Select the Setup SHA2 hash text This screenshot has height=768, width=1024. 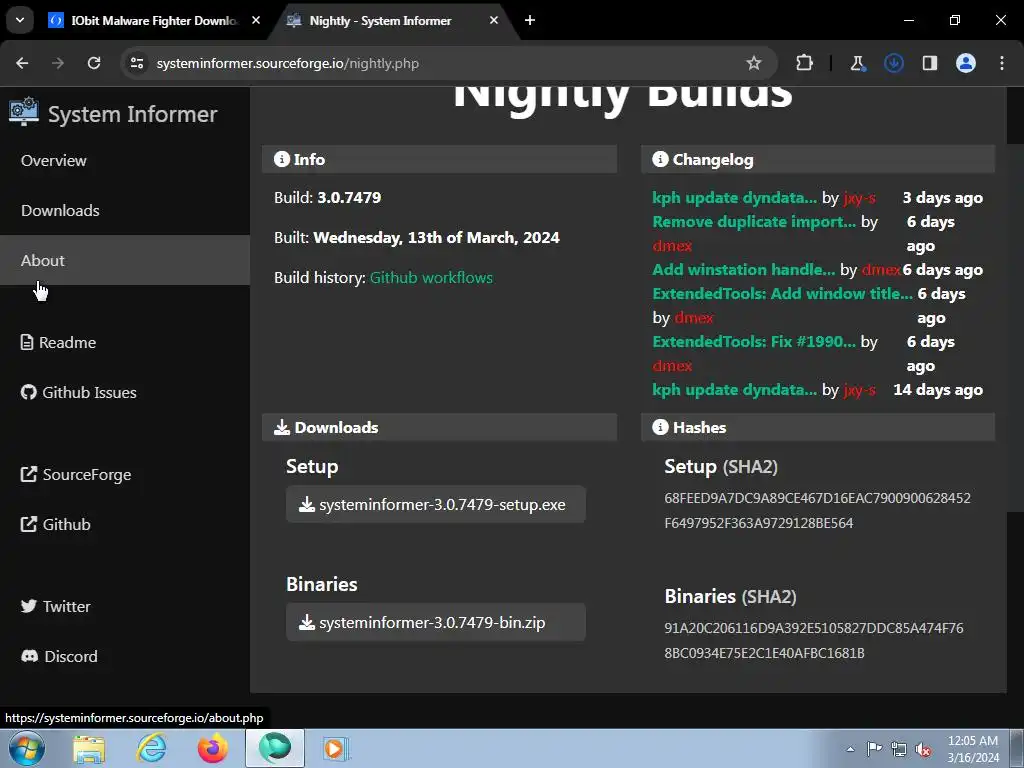pyautogui.click(x=817, y=511)
